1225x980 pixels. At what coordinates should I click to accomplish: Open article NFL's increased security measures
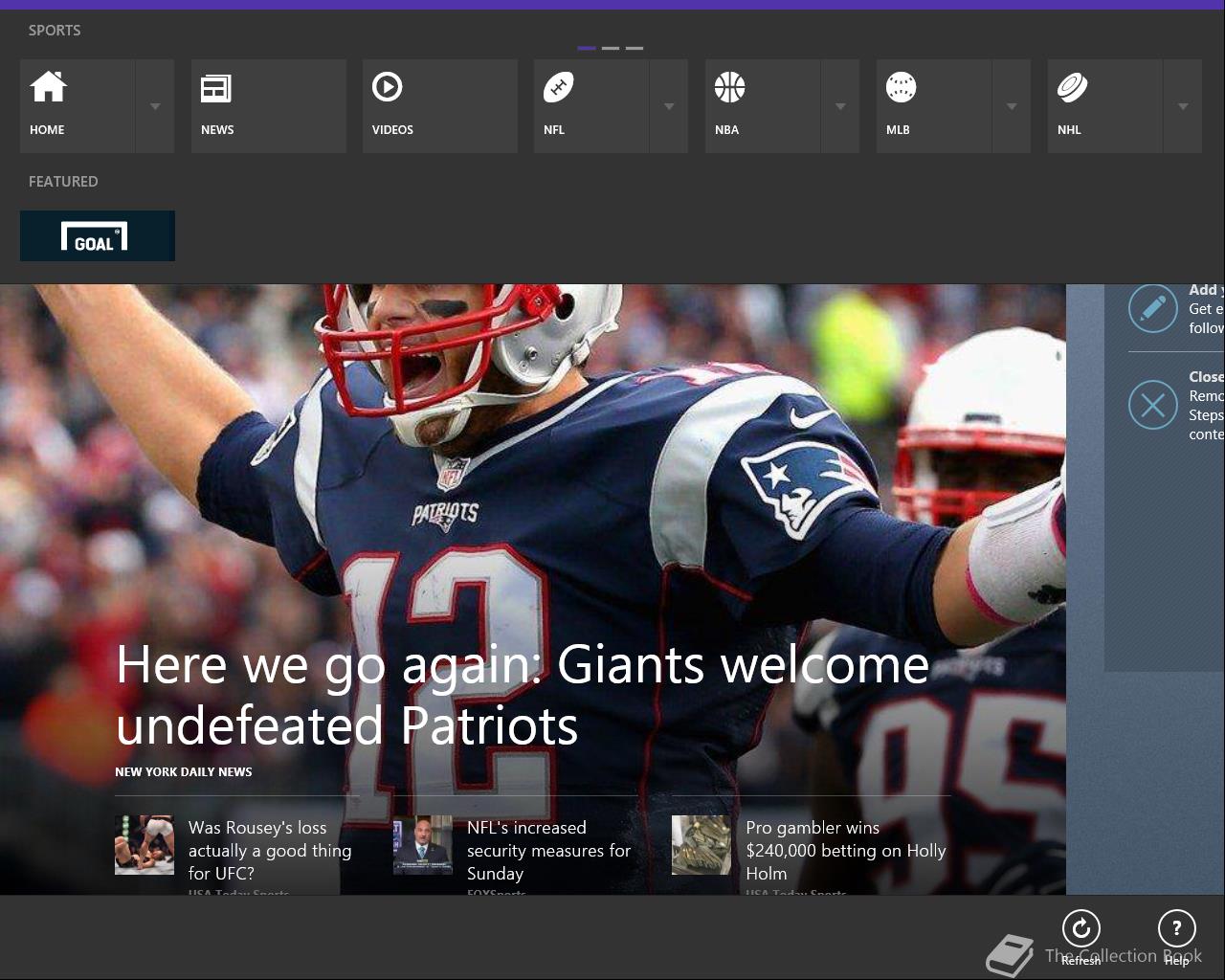point(548,851)
